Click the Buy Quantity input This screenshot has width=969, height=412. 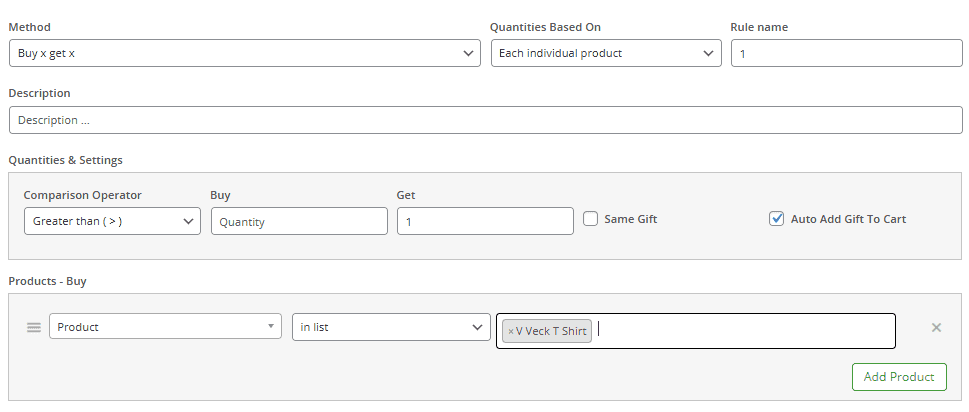(299, 221)
